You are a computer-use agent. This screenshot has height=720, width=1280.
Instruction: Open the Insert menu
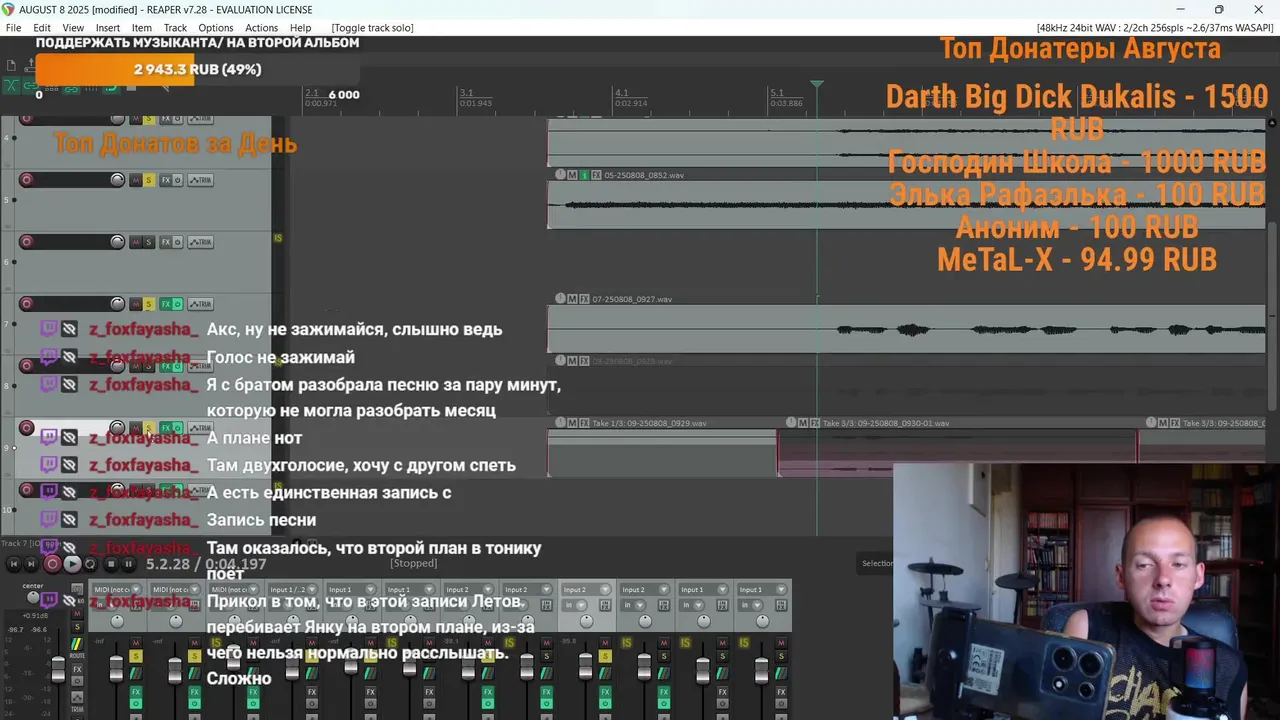[107, 28]
